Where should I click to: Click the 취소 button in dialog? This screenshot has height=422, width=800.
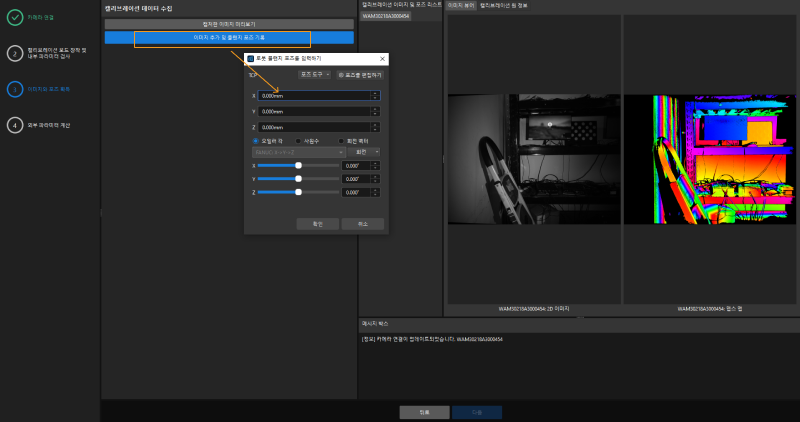click(x=361, y=224)
